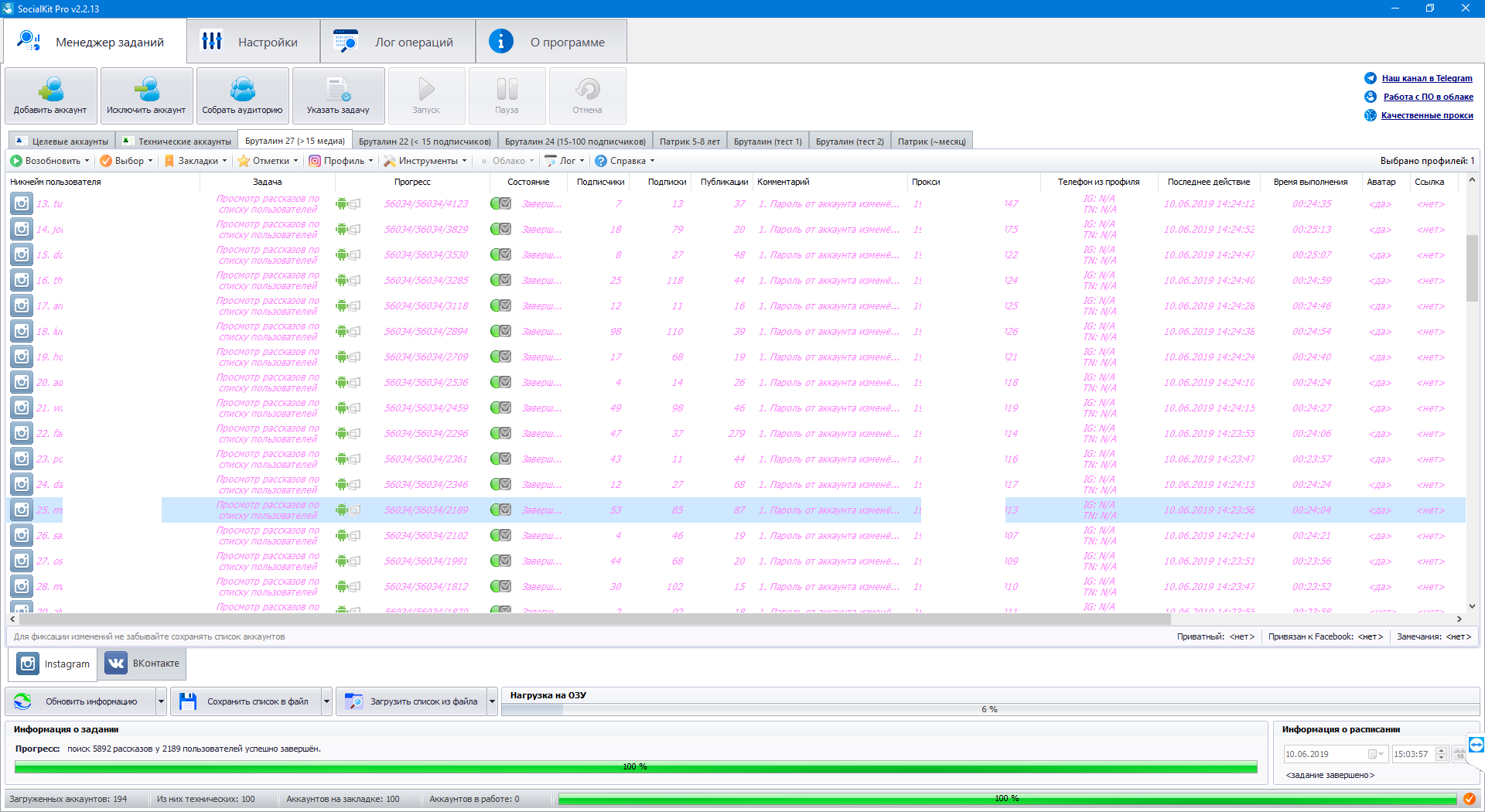Select the Патрик 5-8 лет tab
The height and width of the screenshot is (812, 1485).
(690, 142)
